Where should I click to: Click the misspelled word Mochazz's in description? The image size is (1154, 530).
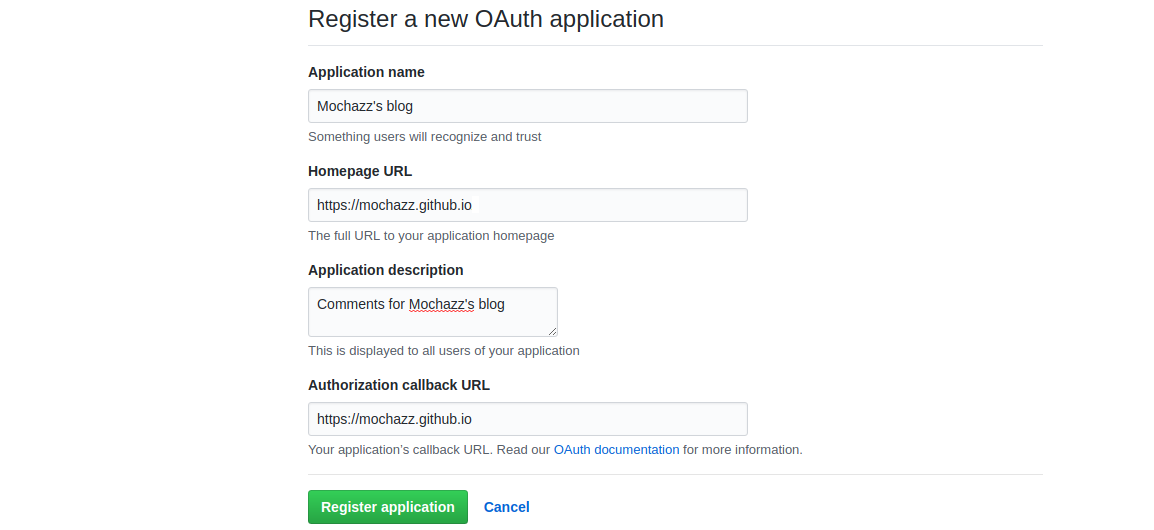[442, 304]
